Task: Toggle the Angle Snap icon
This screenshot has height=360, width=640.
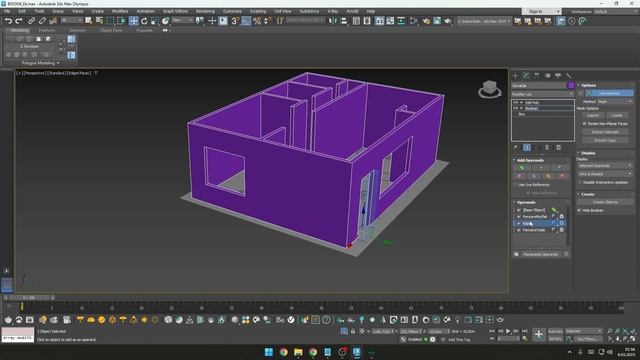Action: coord(246,21)
